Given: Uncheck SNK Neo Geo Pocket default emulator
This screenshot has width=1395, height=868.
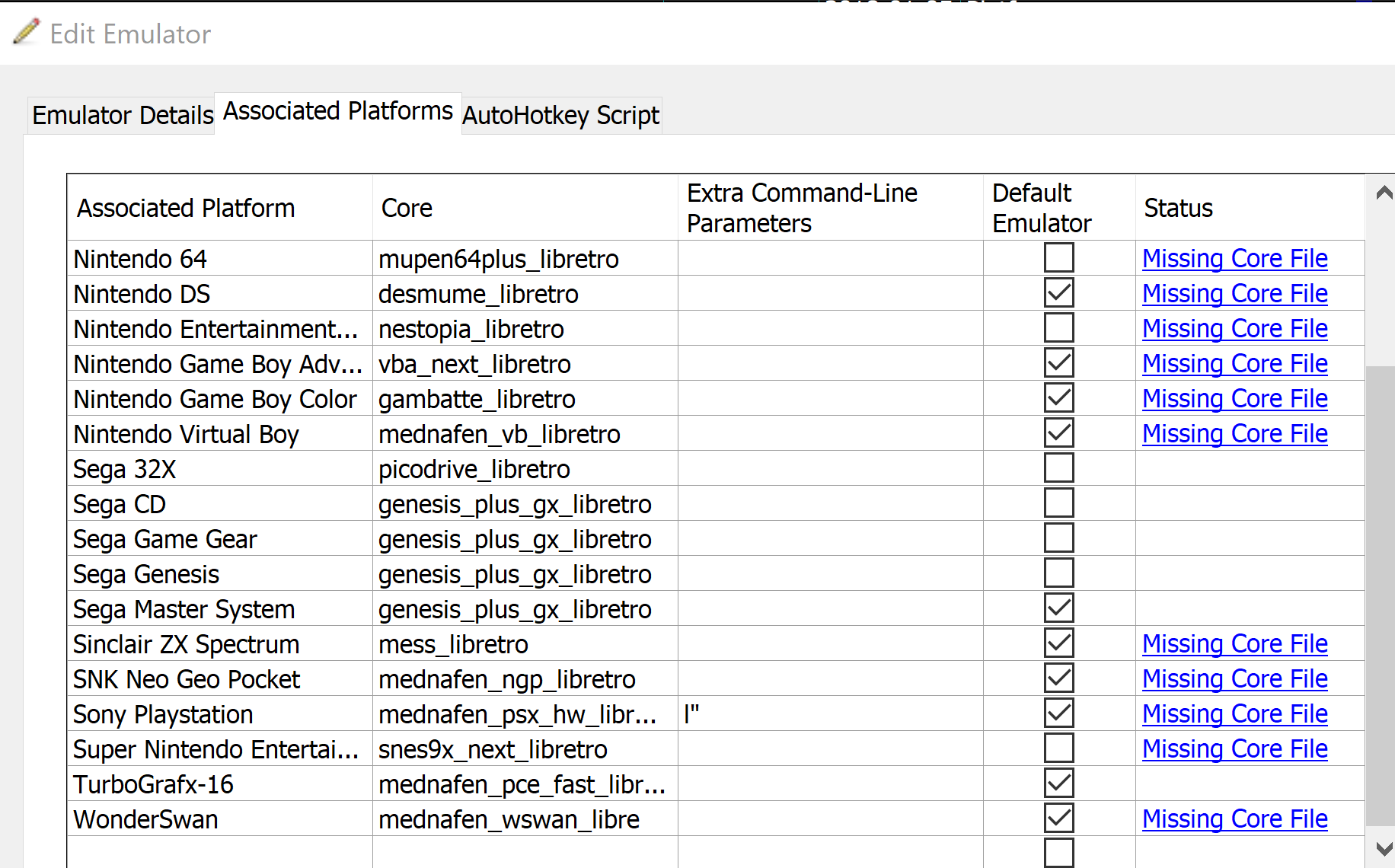Looking at the screenshot, I should click(x=1058, y=678).
